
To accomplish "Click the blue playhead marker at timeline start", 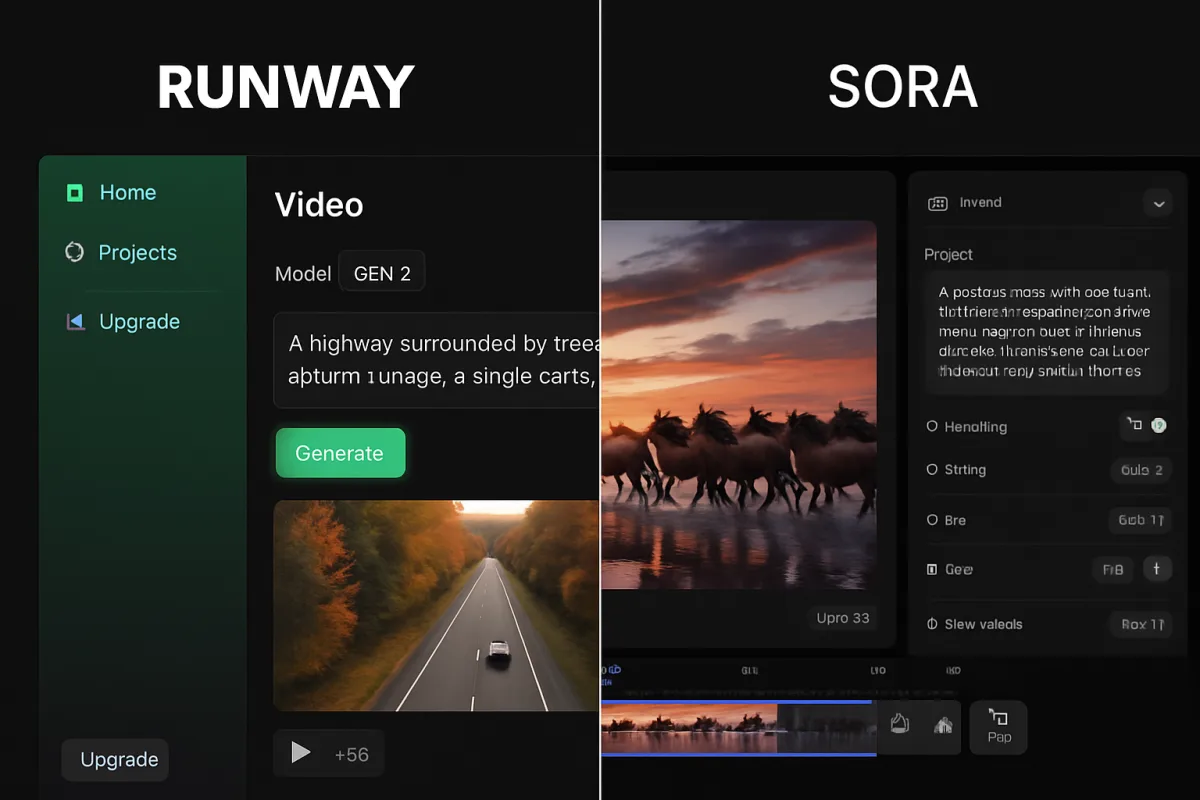I will tap(614, 670).
